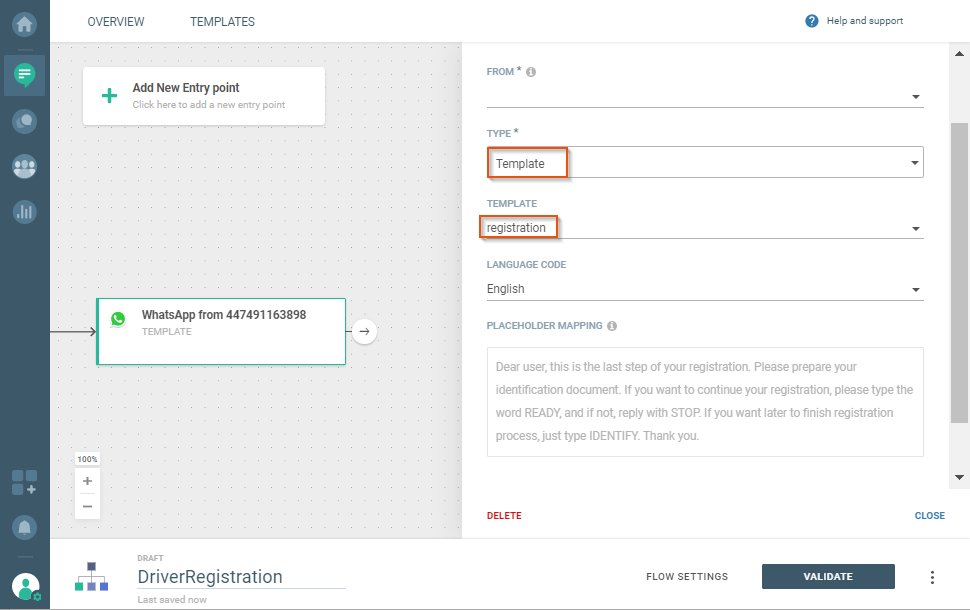Screen dimensions: 970x610
Task: Open the analytics bar chart icon
Action: 24,211
